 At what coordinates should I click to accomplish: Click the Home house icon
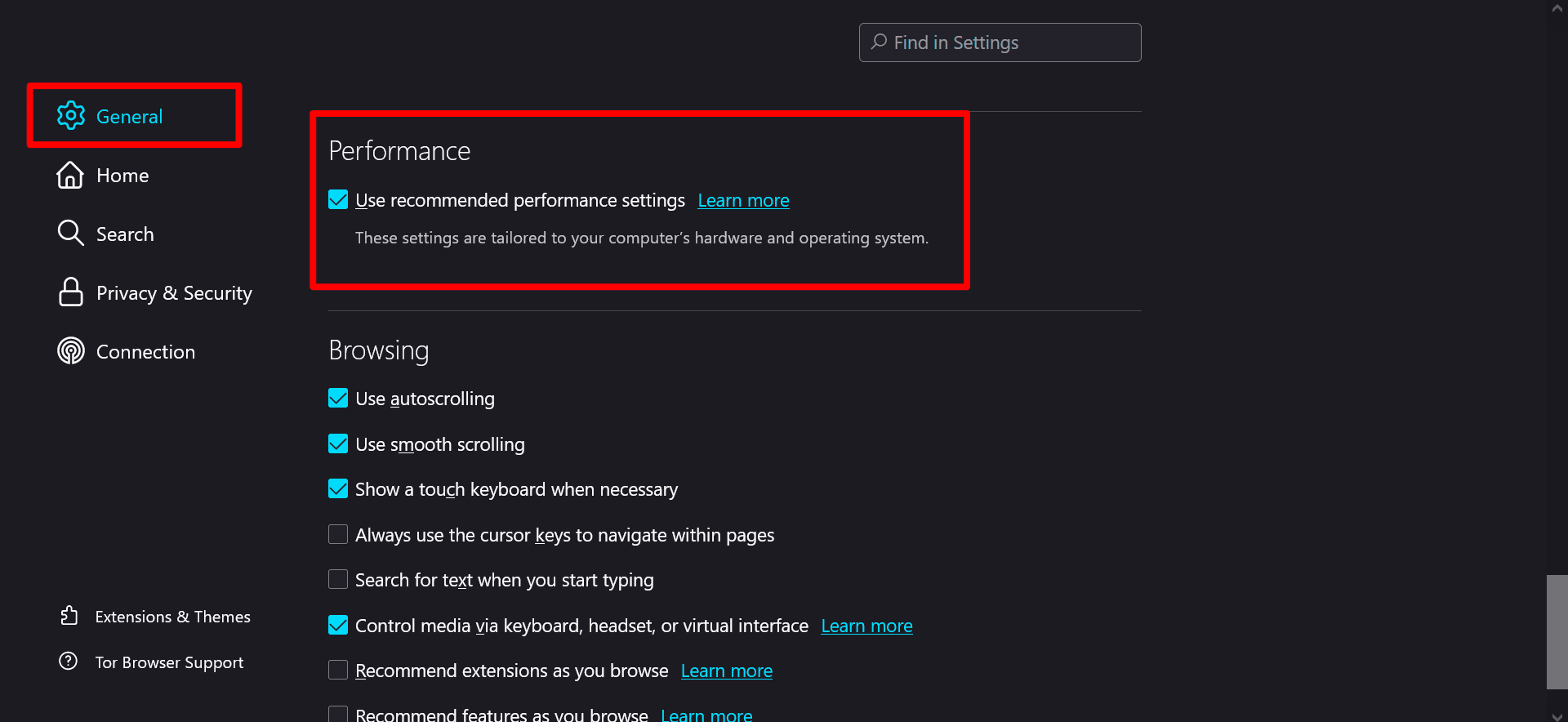click(x=70, y=175)
